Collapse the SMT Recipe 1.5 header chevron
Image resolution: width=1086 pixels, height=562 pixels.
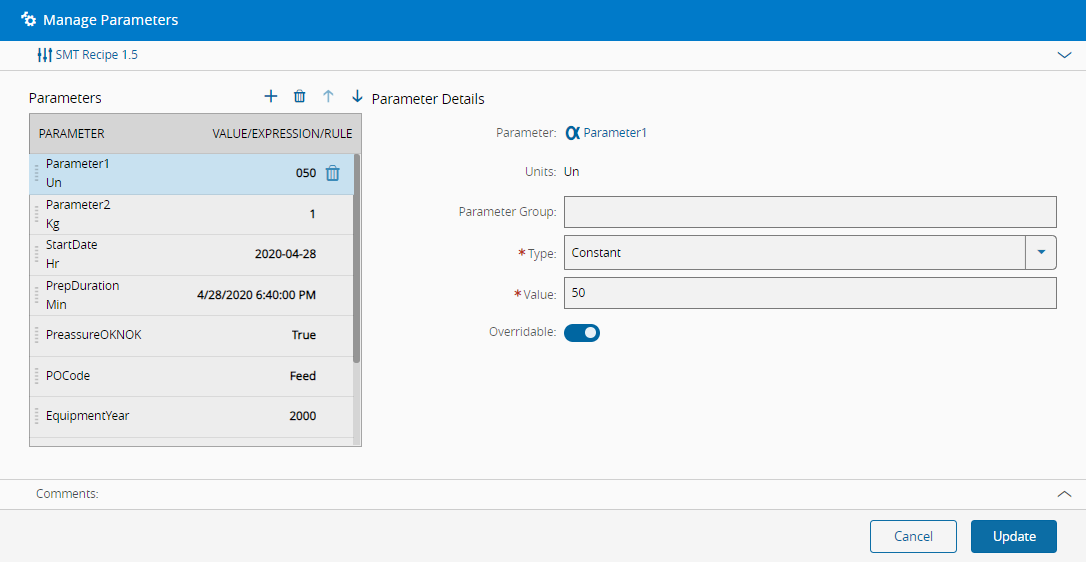[1064, 55]
